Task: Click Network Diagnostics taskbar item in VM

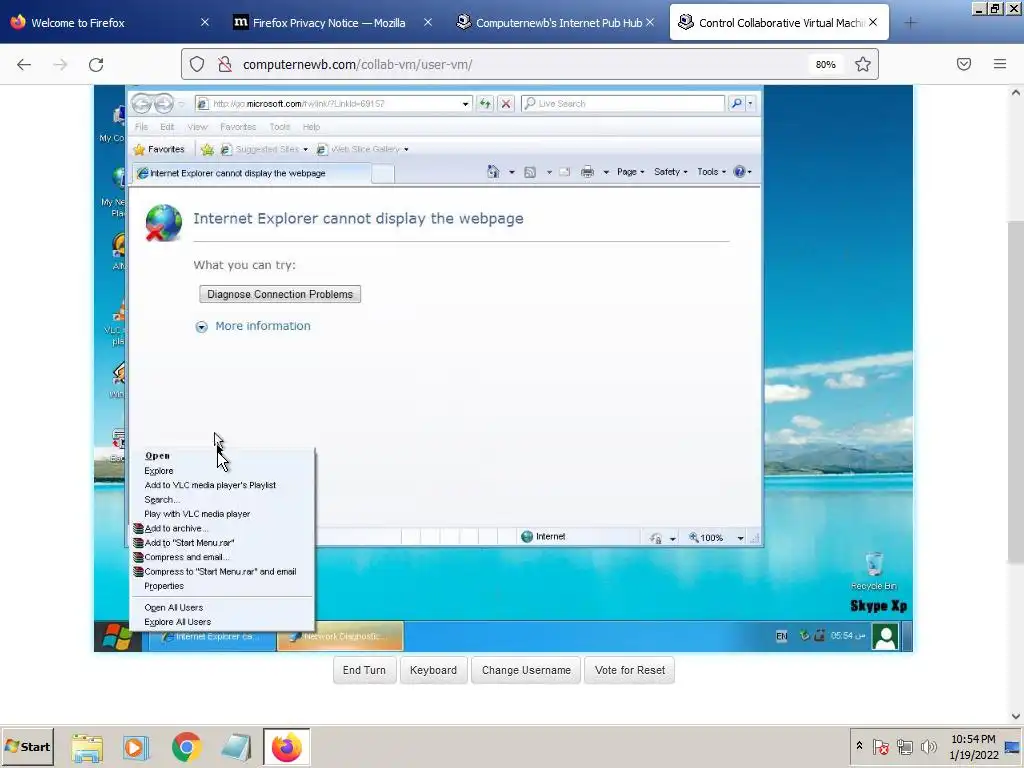Action: pyautogui.click(x=340, y=636)
